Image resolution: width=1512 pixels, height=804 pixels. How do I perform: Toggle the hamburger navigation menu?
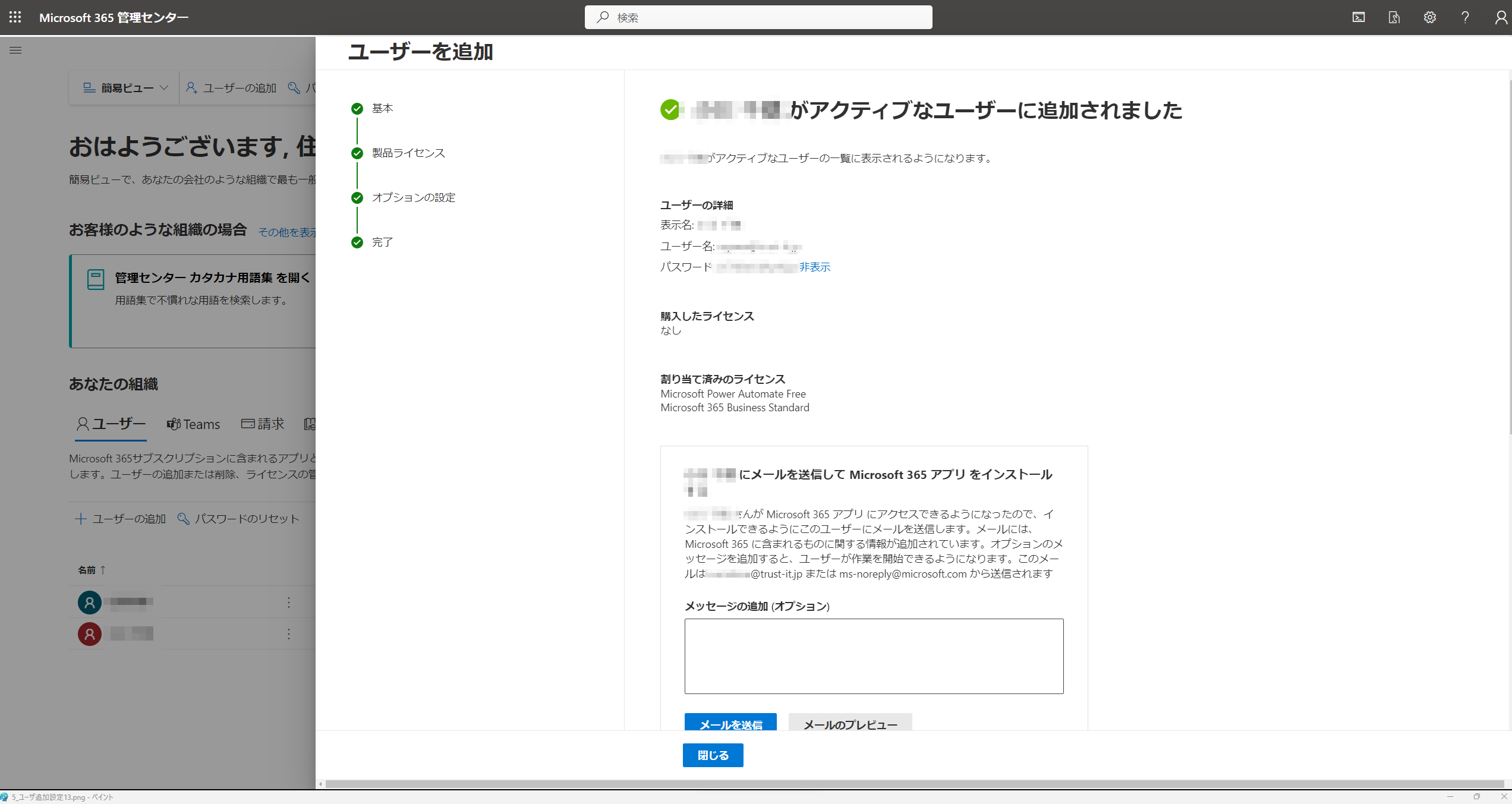15,51
